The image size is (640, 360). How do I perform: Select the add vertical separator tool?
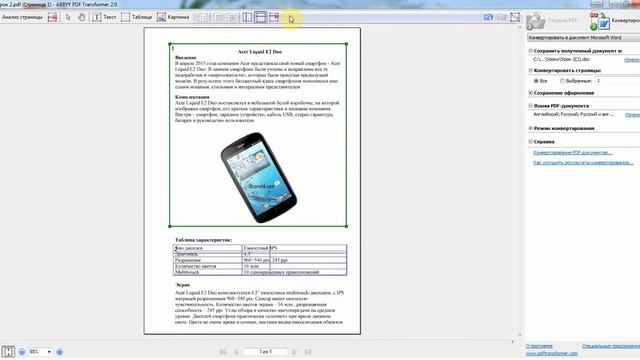coord(247,17)
